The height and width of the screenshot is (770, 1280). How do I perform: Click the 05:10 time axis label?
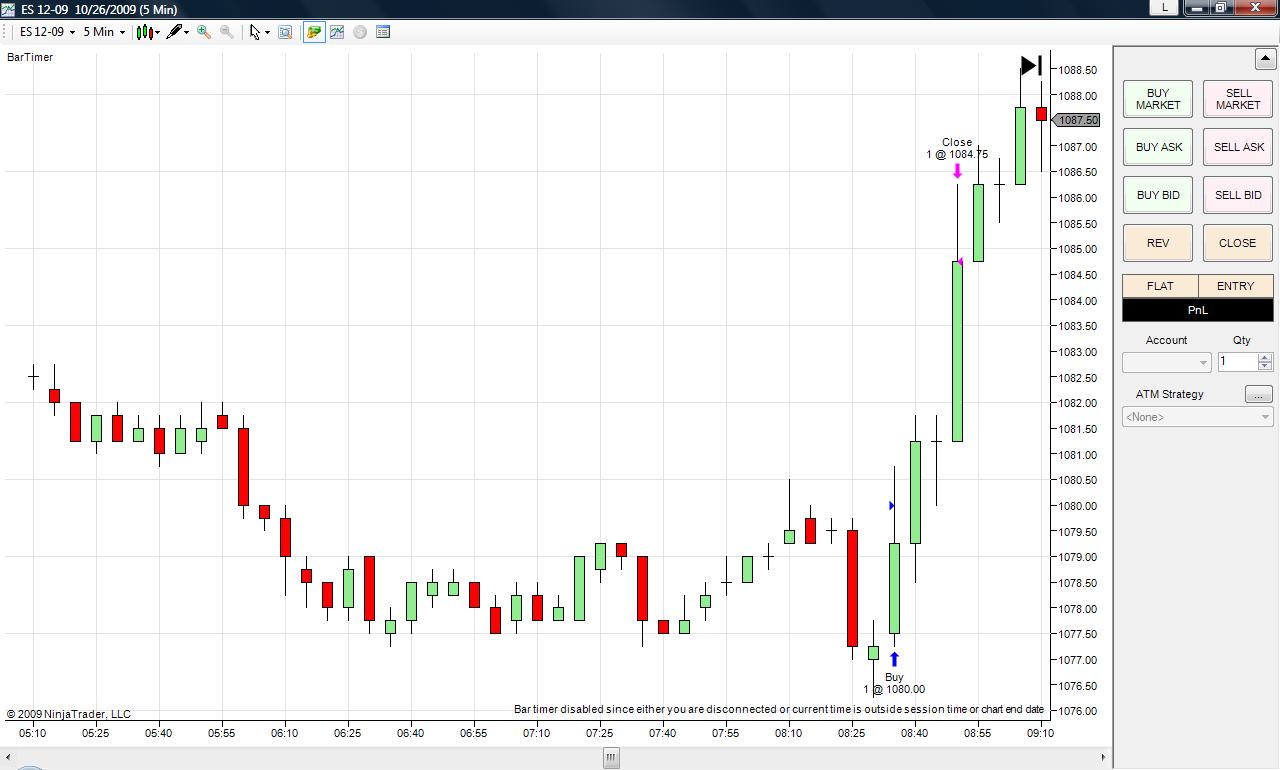(33, 733)
